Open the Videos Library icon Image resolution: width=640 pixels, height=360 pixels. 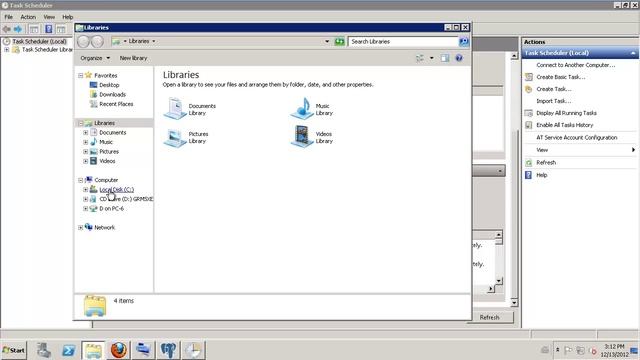point(302,136)
